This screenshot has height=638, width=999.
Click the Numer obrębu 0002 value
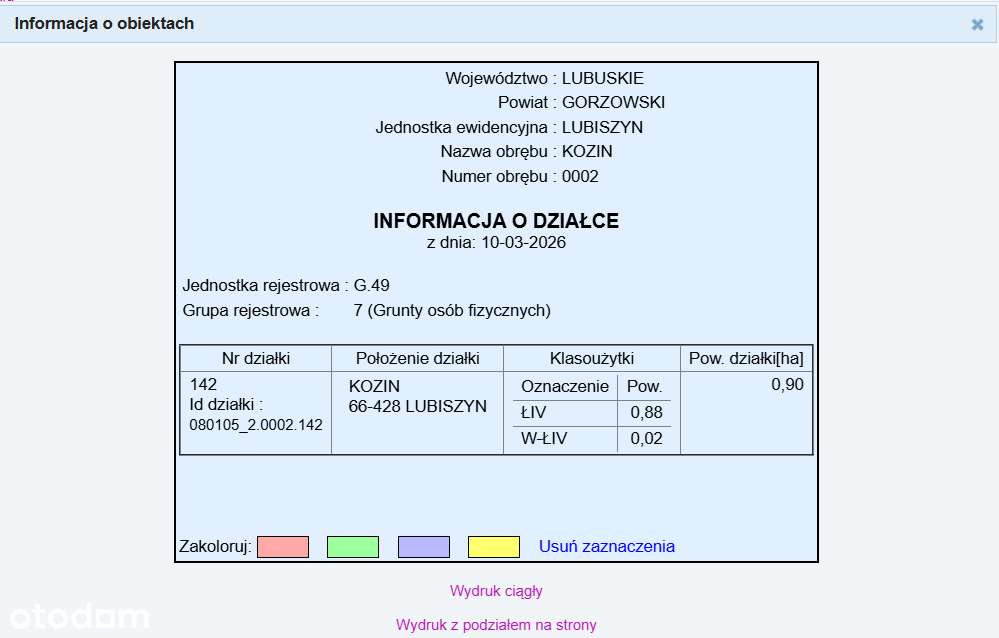[580, 177]
